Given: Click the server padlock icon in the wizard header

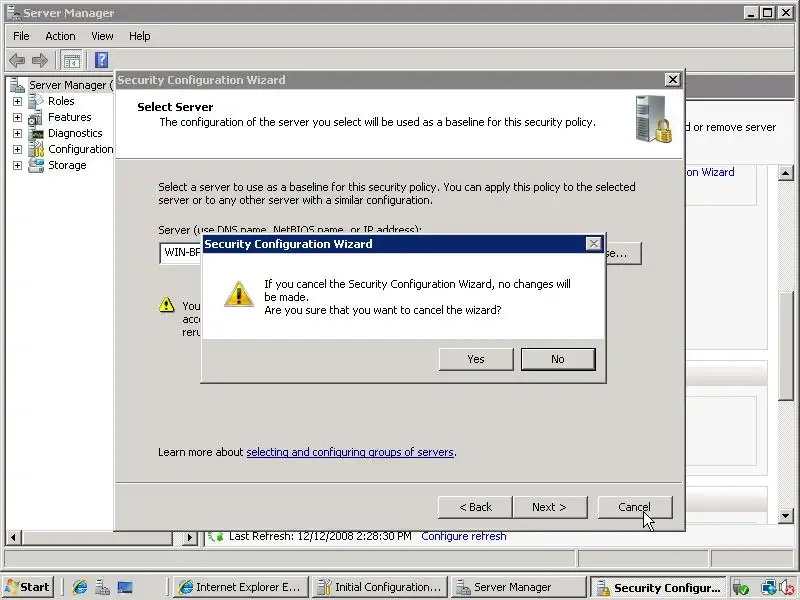Looking at the screenshot, I should pos(654,119).
